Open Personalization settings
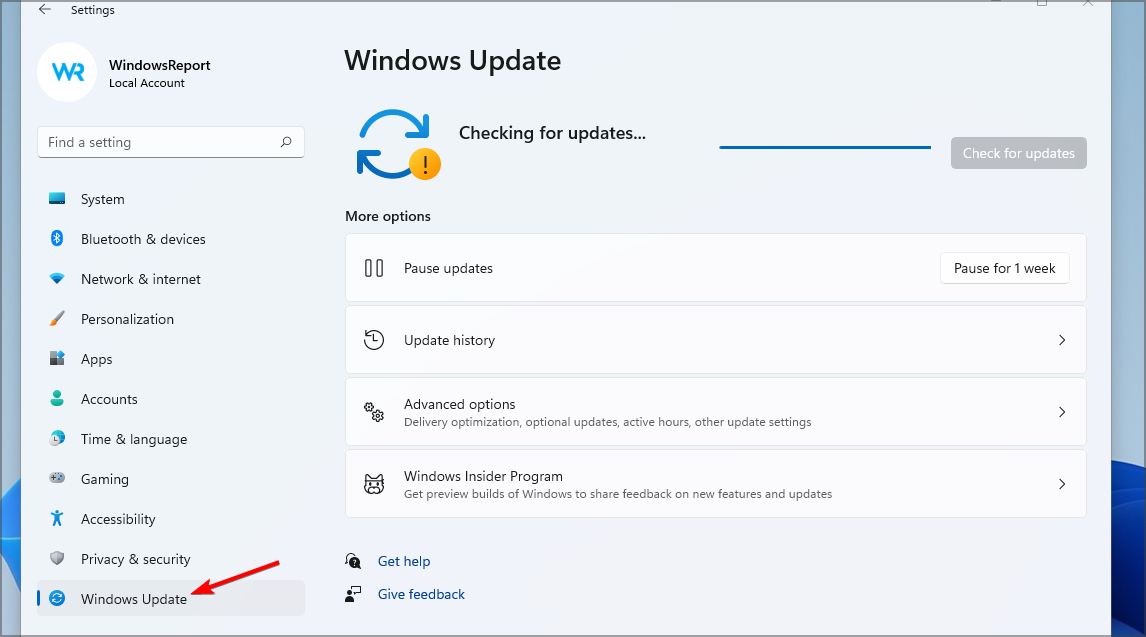1146x637 pixels. pyautogui.click(x=171, y=319)
